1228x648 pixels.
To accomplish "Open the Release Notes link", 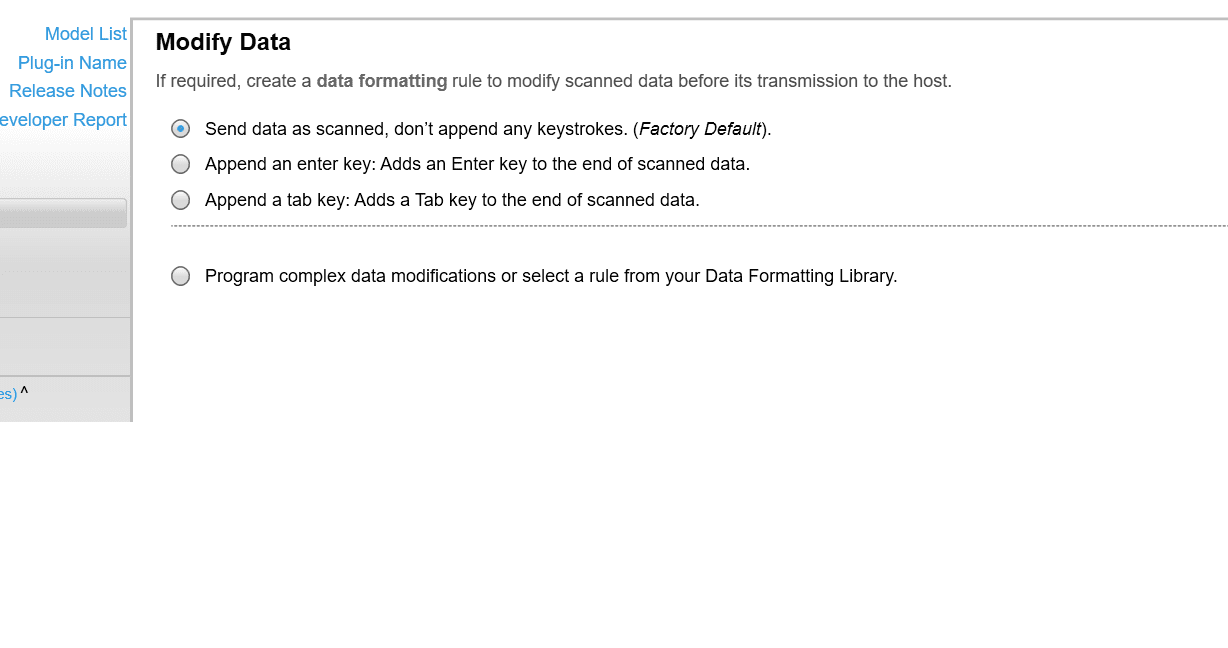I will [68, 91].
